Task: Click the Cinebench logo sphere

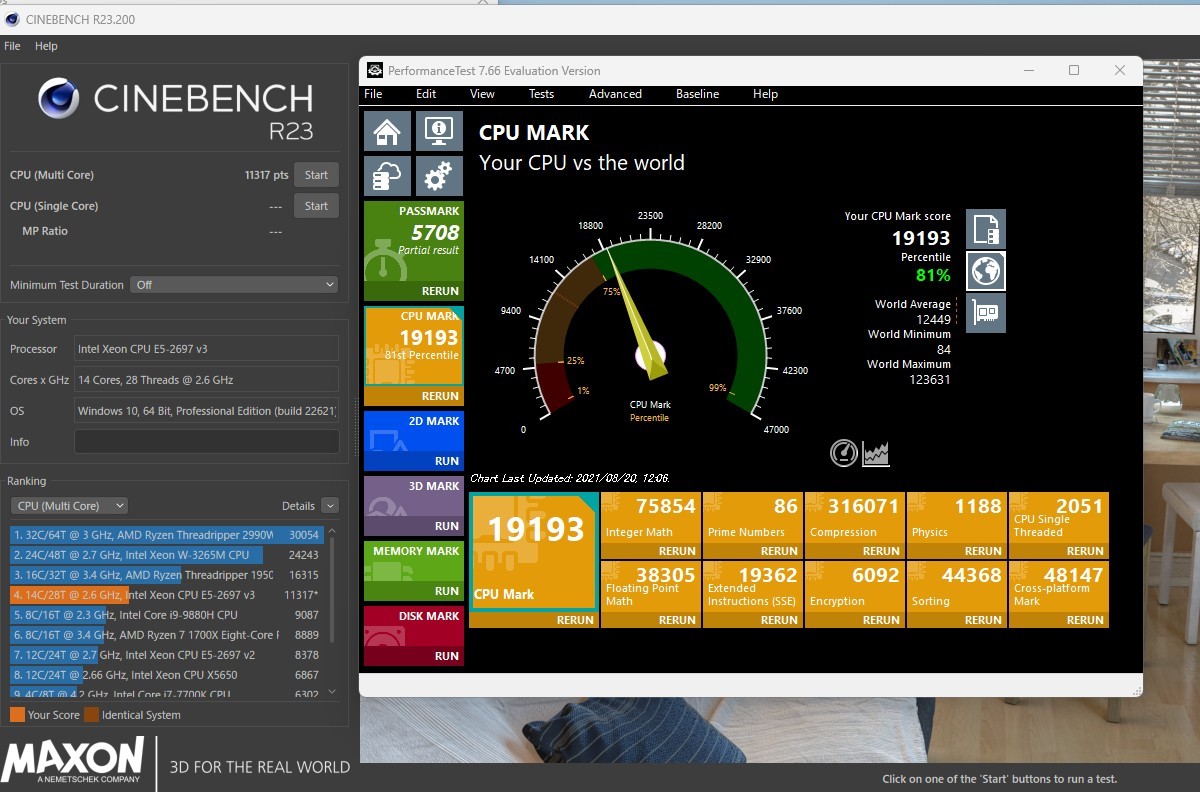Action: (59, 98)
